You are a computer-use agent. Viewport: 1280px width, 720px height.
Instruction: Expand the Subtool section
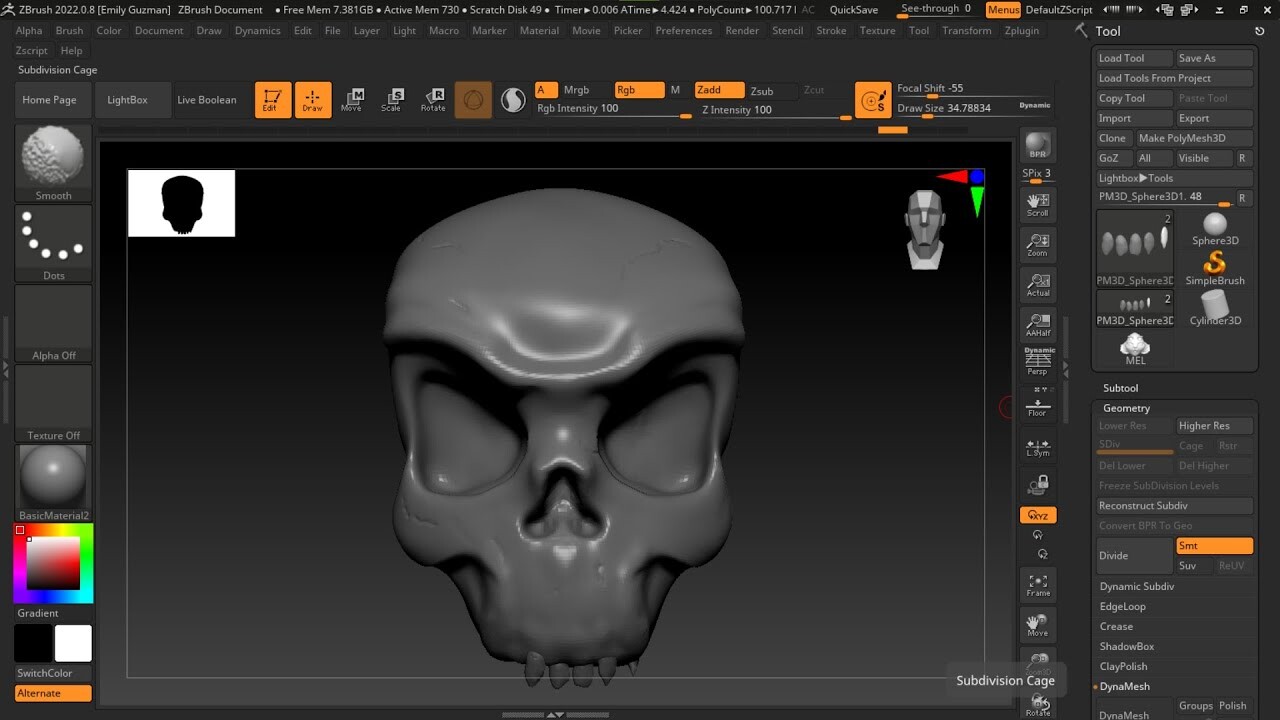point(1120,388)
